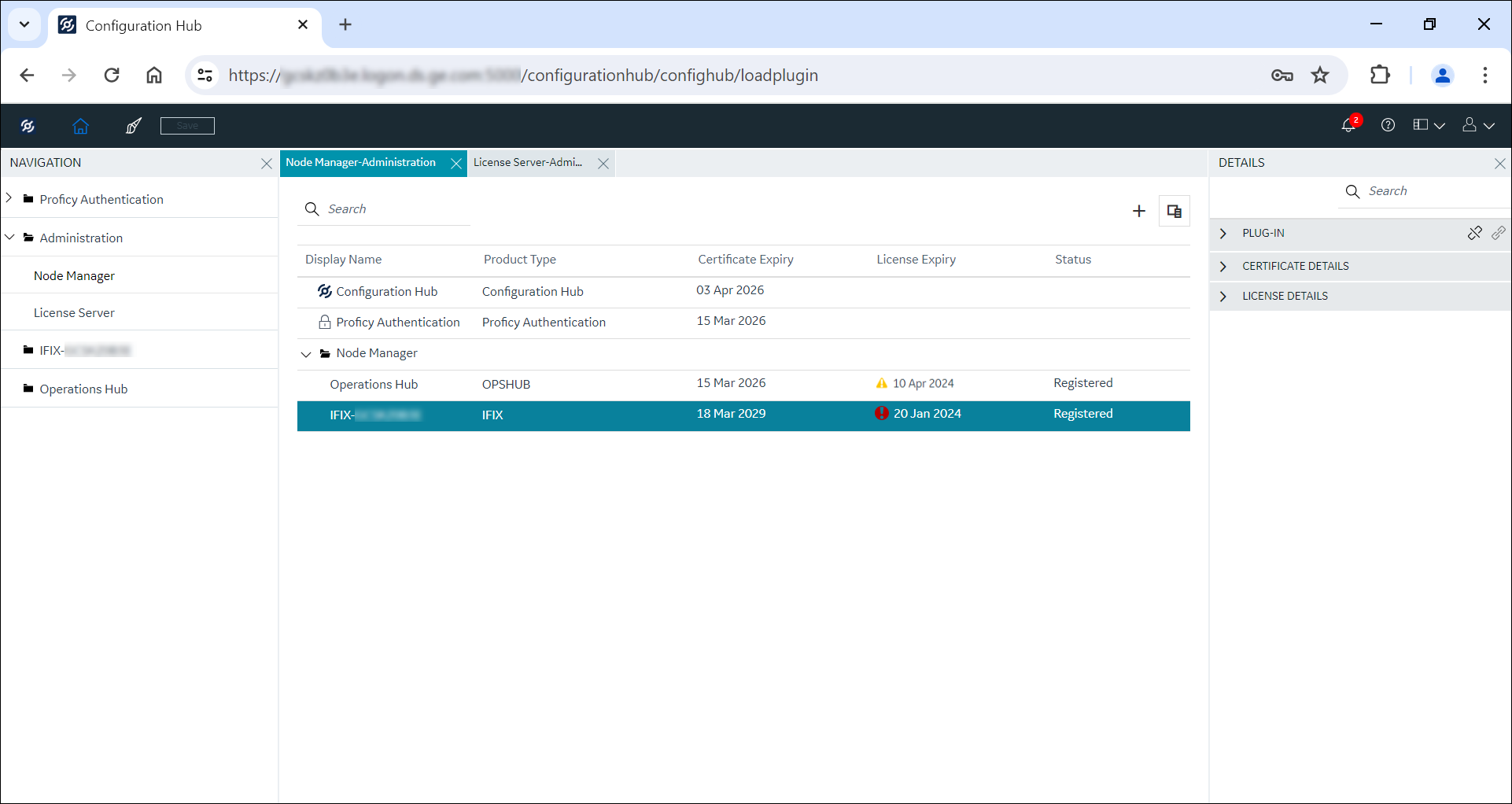Open the notifications bell icon

[x=1349, y=125]
